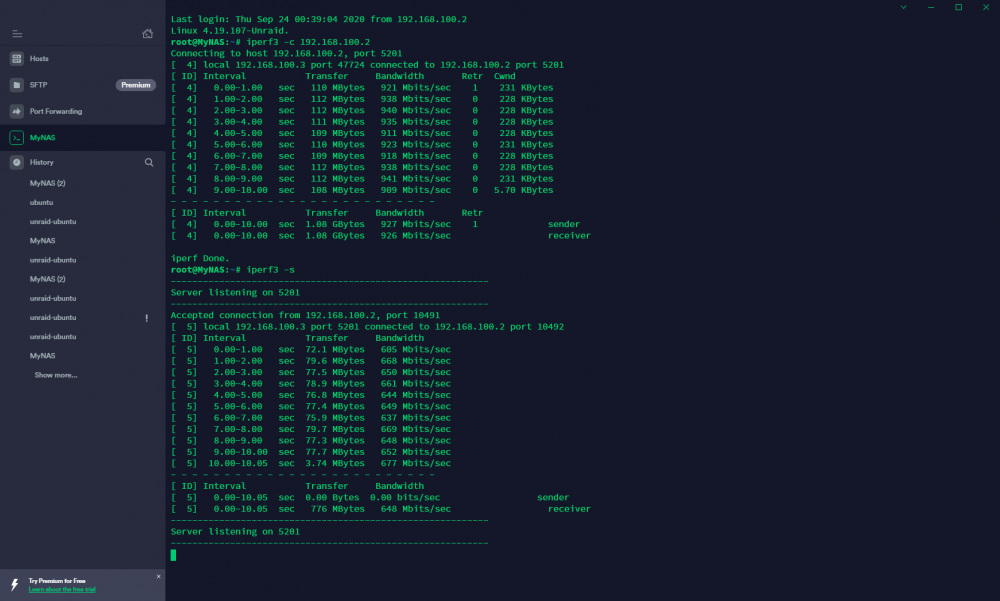Open the first unraid-ubuntu history entry
1000x601 pixels.
pyautogui.click(x=53, y=221)
